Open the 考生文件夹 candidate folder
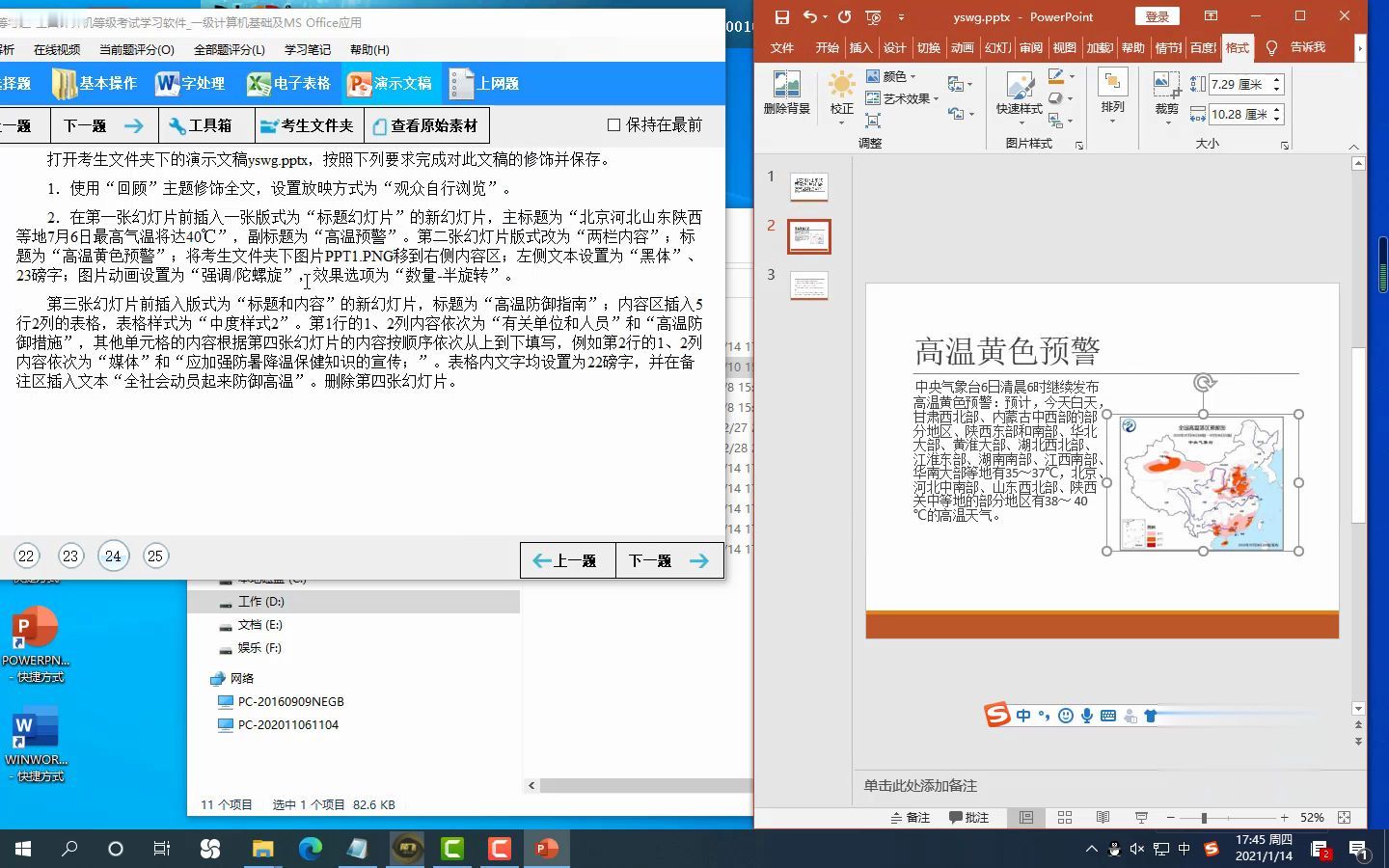This screenshot has width=1389, height=868. 307,124
